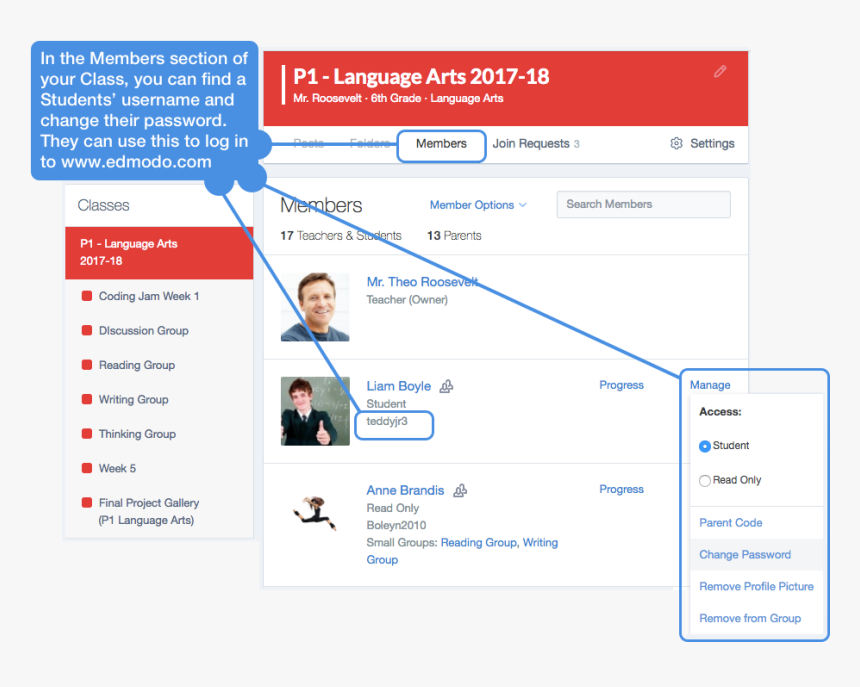The width and height of the screenshot is (860, 687).
Task: Select the Student access radio button
Action: click(705, 446)
